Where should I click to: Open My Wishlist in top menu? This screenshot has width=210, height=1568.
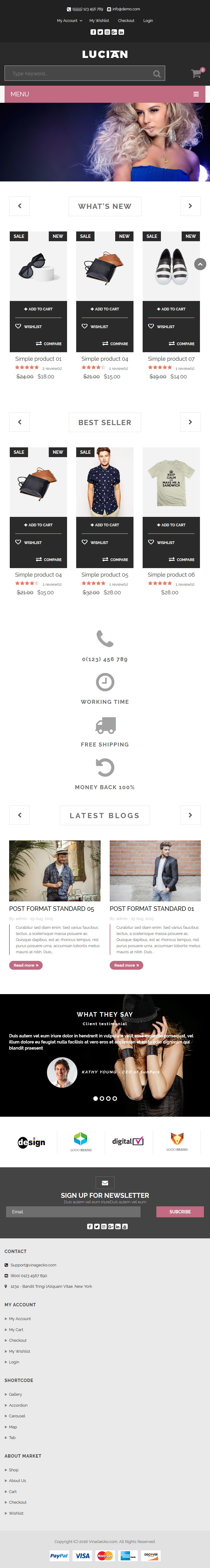pyautogui.click(x=99, y=21)
